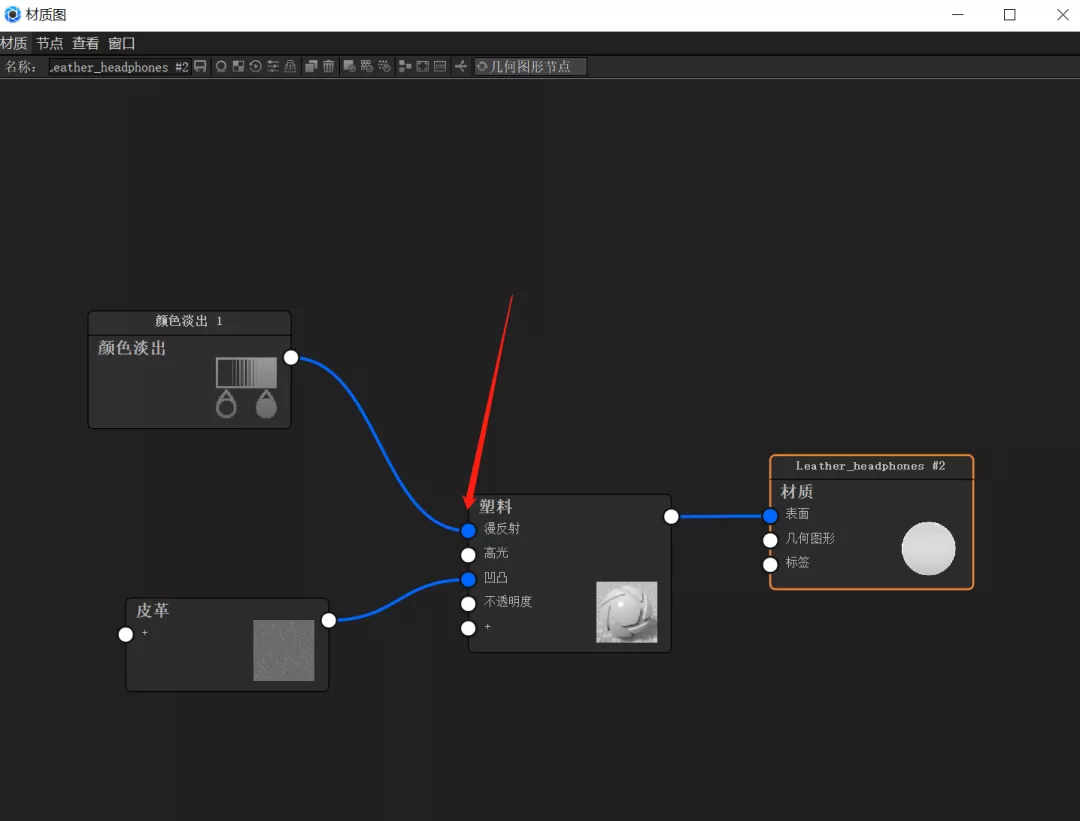Open the 材质 menu
This screenshot has width=1080, height=821.
tap(14, 43)
